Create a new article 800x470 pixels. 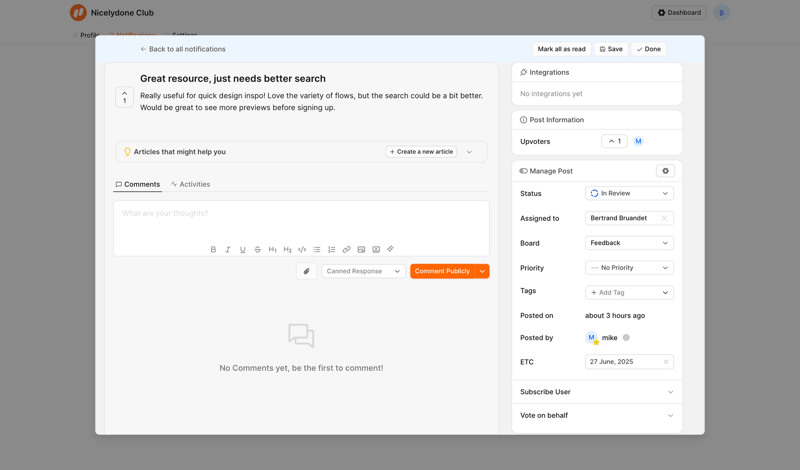[421, 152]
